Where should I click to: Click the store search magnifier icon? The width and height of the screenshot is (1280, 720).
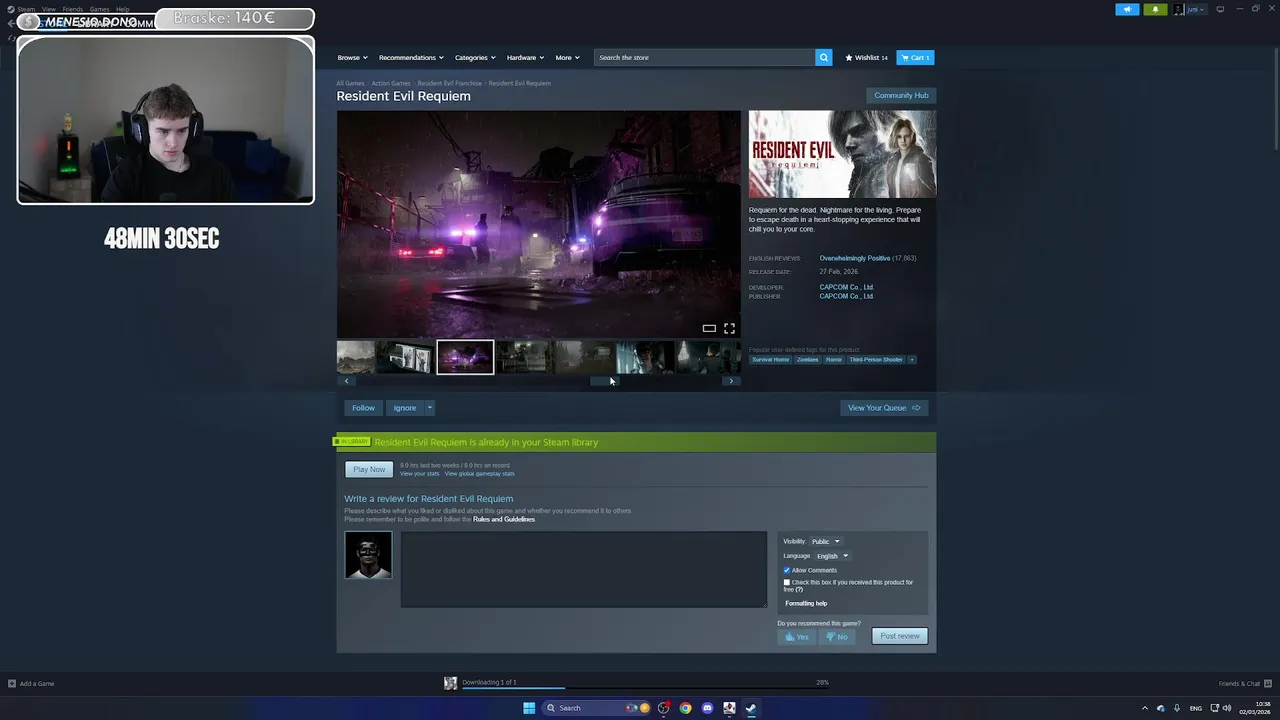(824, 57)
